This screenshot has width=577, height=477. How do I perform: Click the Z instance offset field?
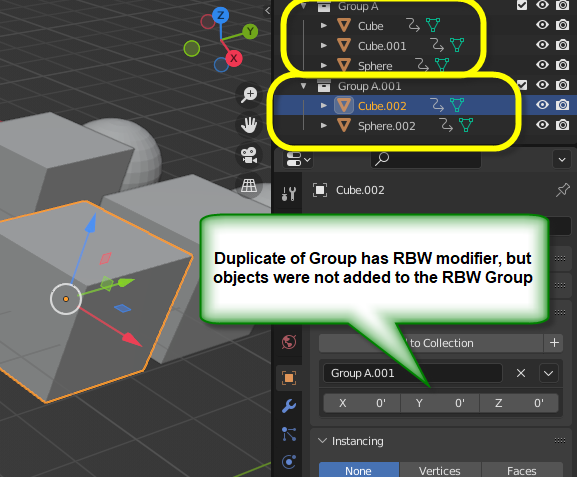[x=519, y=403]
